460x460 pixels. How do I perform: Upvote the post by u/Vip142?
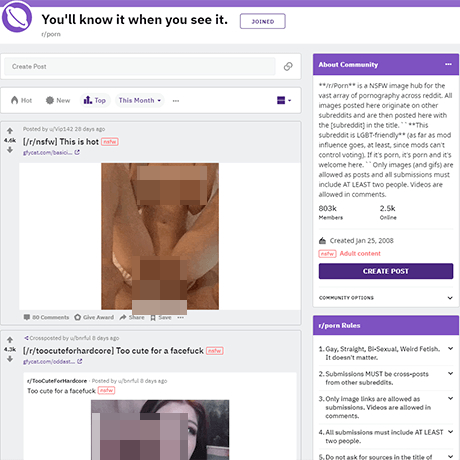10,131
